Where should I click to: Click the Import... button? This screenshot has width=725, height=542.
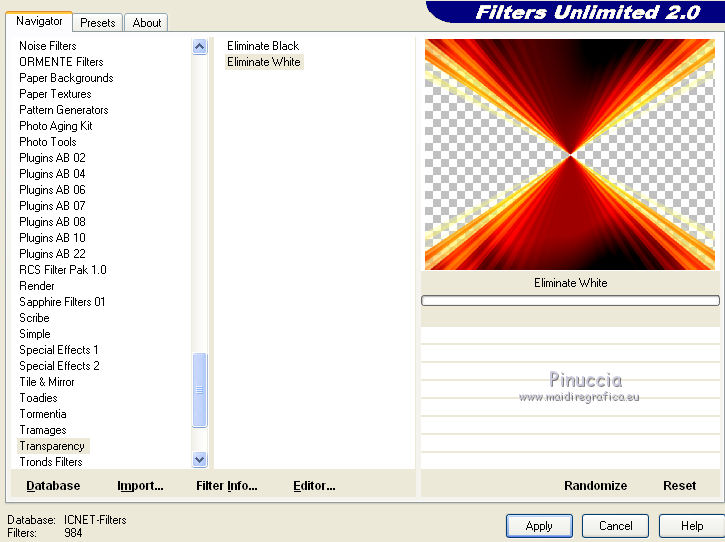pyautogui.click(x=140, y=486)
